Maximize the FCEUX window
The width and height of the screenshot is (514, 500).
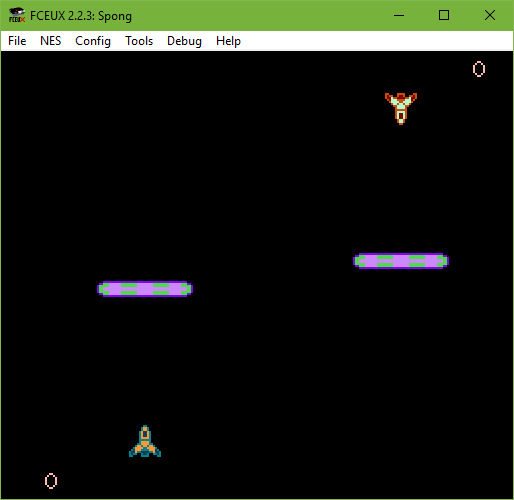pyautogui.click(x=444, y=15)
